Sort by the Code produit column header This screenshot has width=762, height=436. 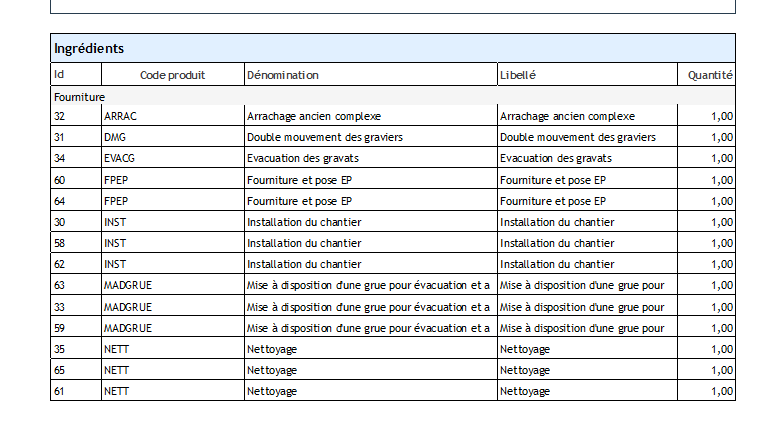pyautogui.click(x=172, y=75)
